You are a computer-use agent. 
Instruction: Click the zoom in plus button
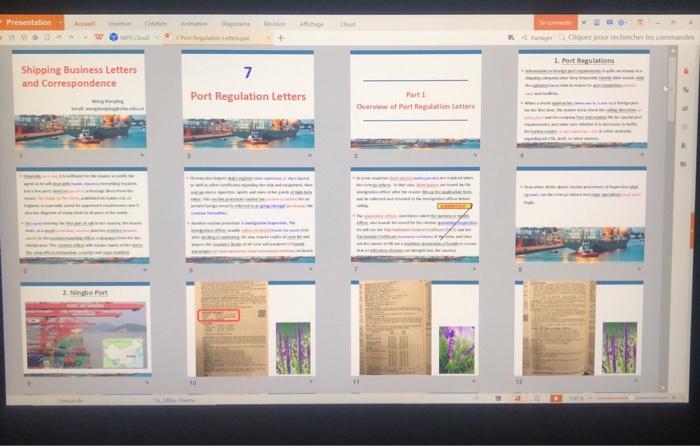pos(675,397)
